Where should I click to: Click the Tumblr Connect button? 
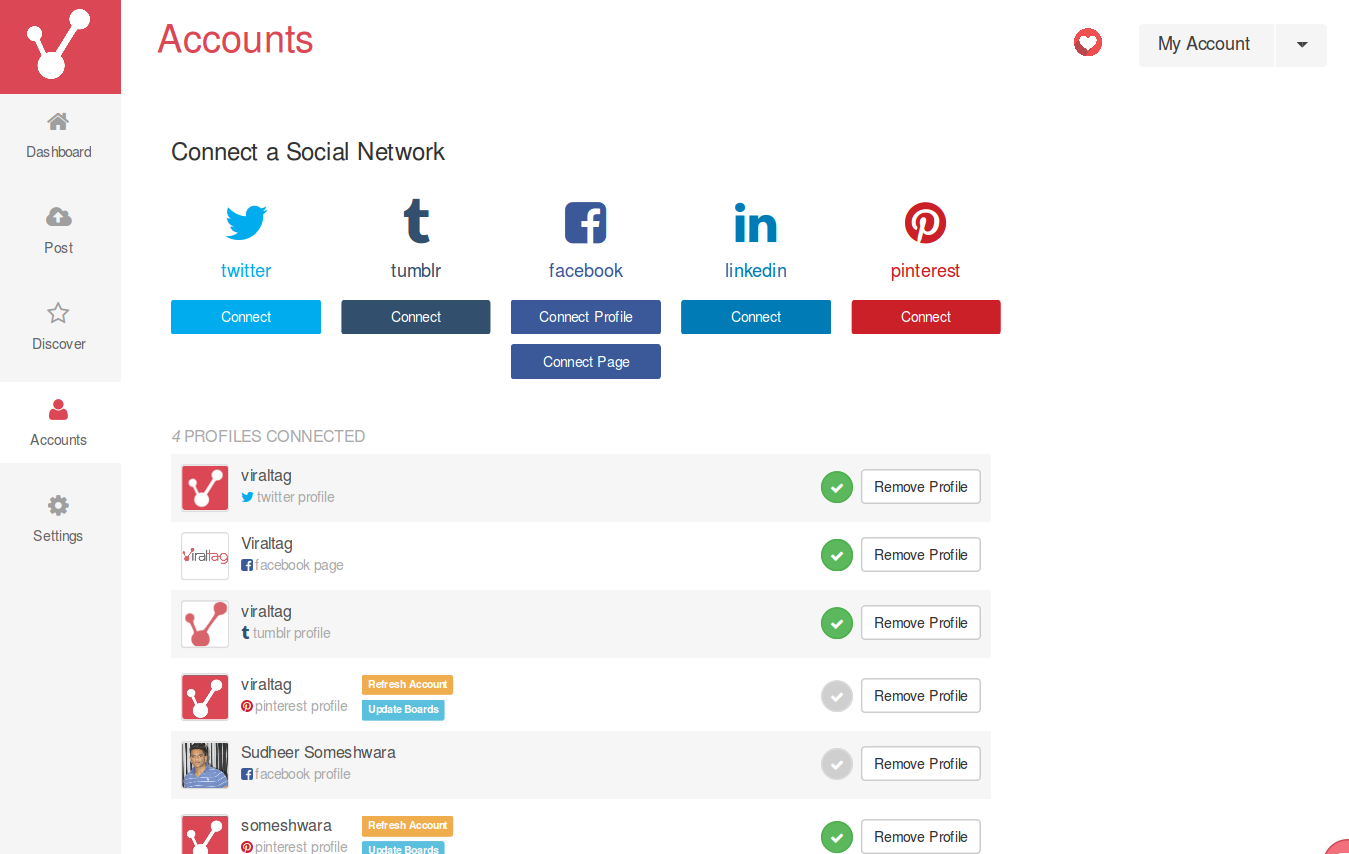point(416,317)
